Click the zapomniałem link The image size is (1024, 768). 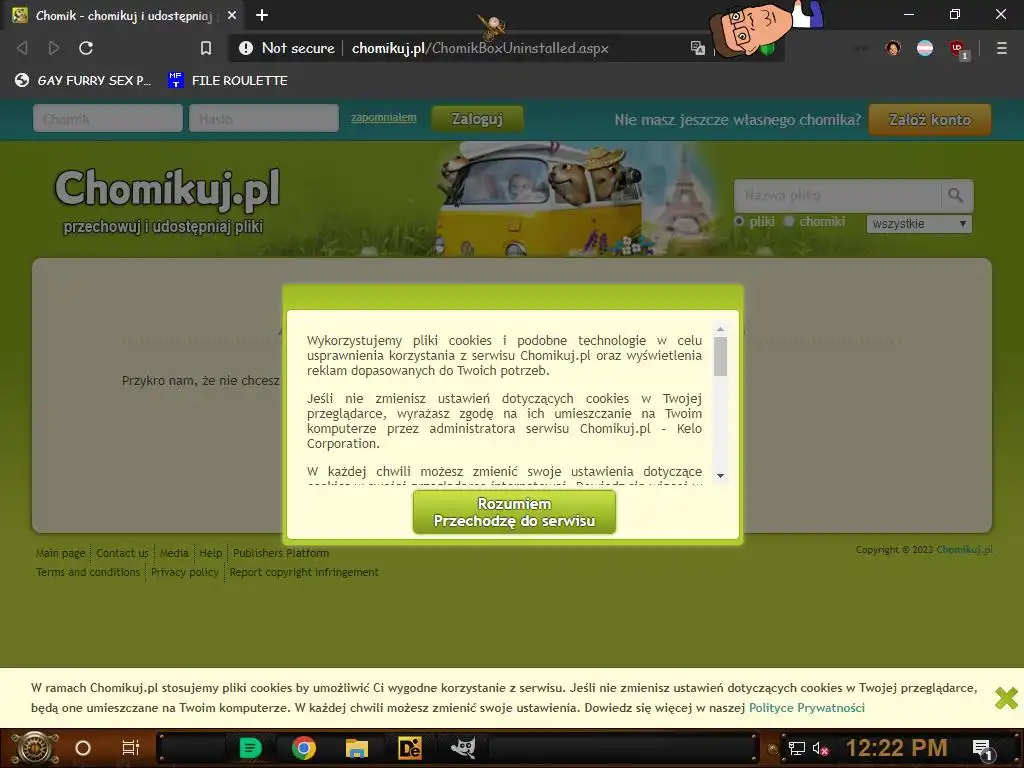(383, 118)
